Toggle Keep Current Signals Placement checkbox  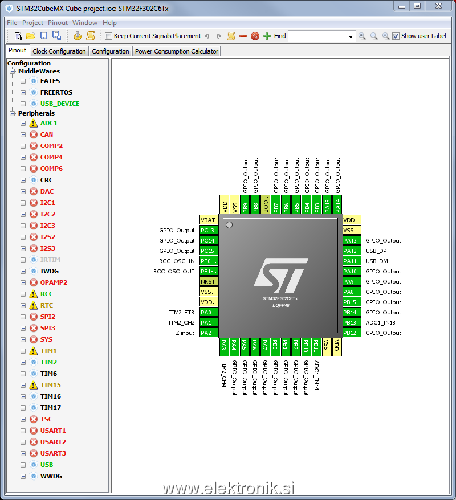point(108,36)
